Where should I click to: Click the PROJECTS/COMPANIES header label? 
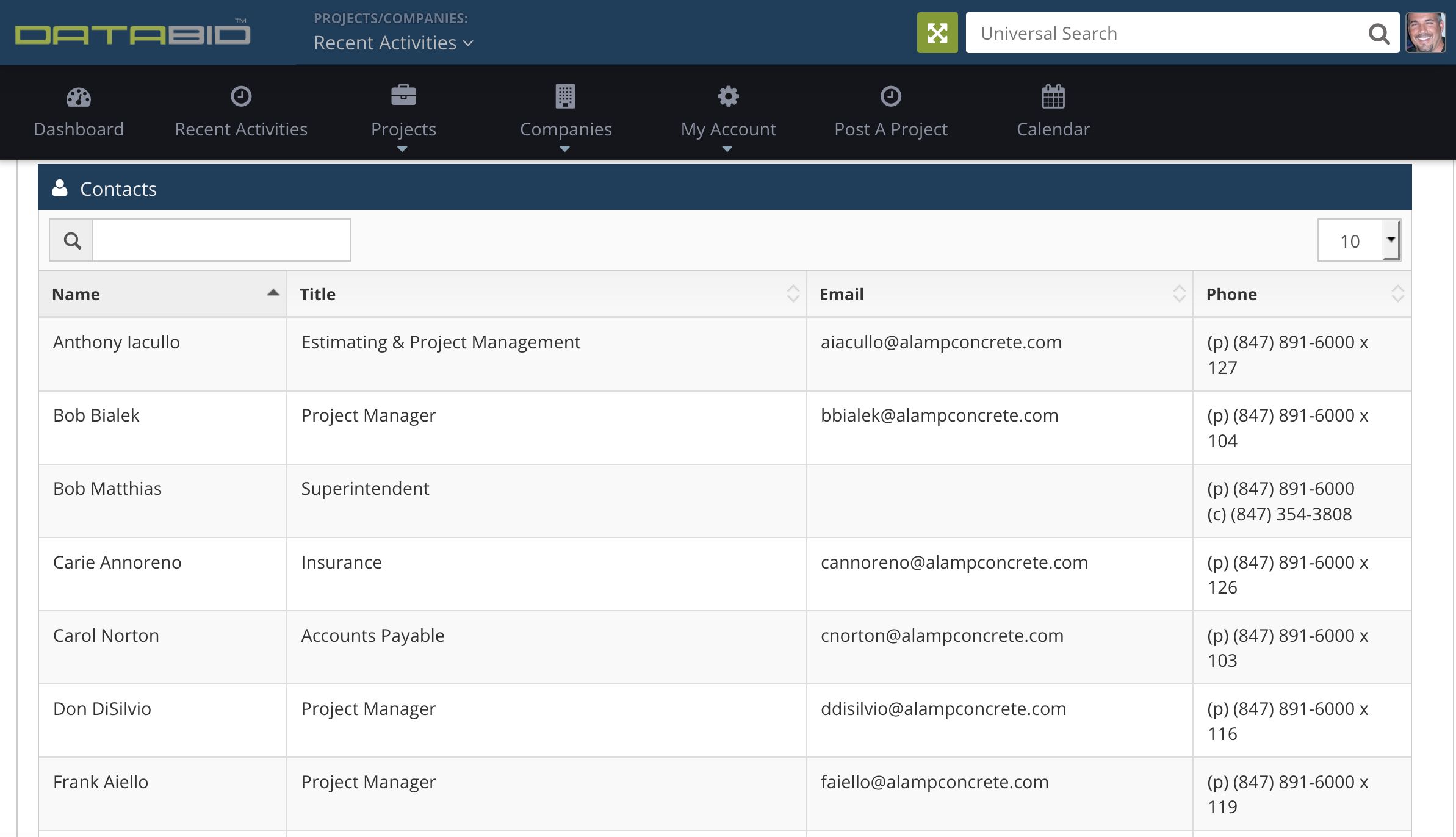coord(391,18)
